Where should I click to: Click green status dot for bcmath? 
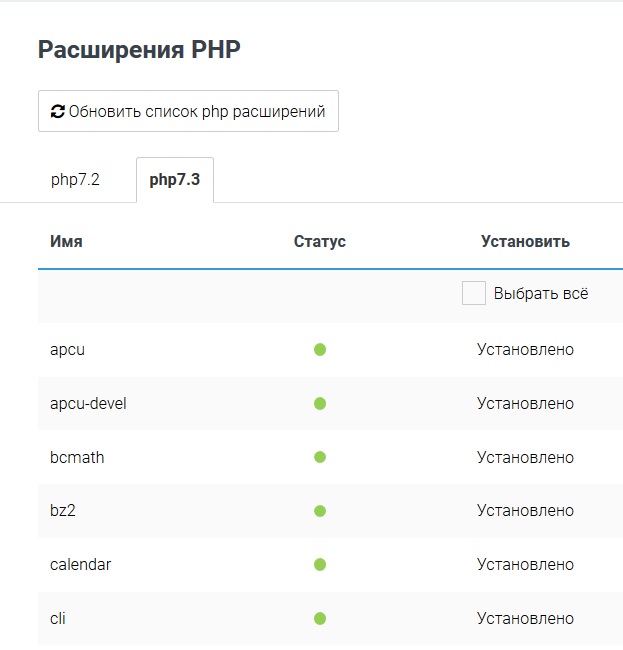click(320, 457)
